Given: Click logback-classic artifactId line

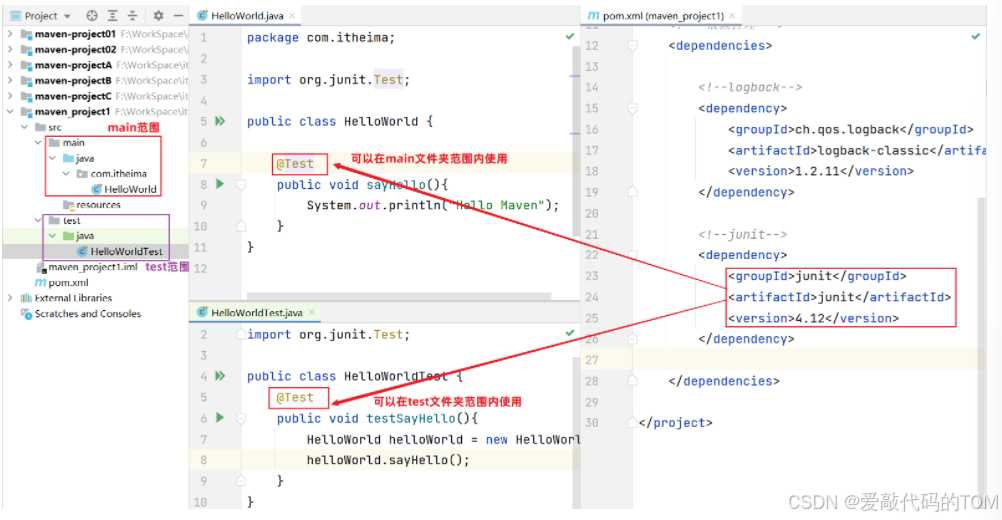Looking at the screenshot, I should pyautogui.click(x=857, y=151).
